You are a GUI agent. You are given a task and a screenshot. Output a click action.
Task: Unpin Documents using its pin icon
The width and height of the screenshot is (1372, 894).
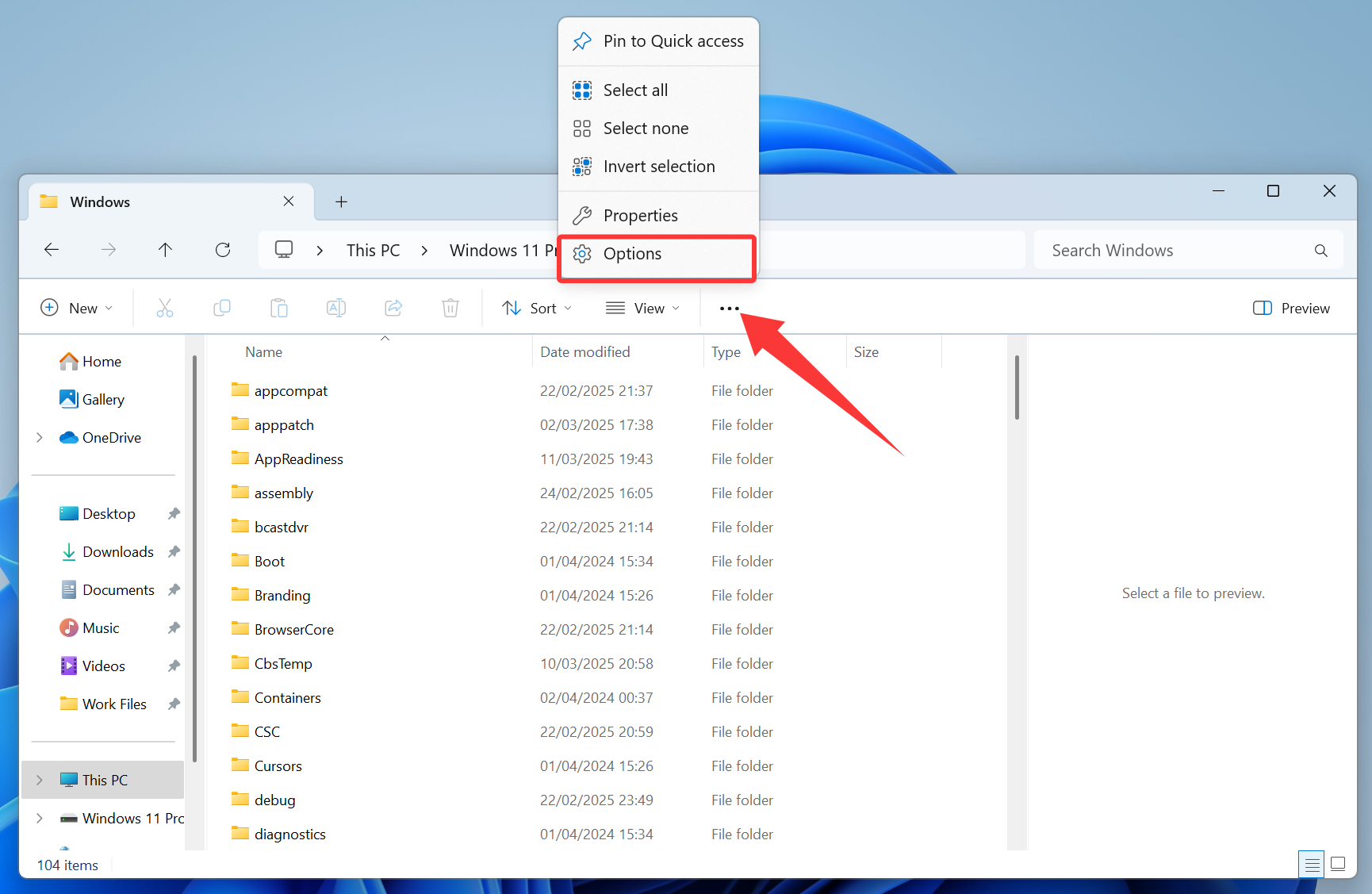174,590
